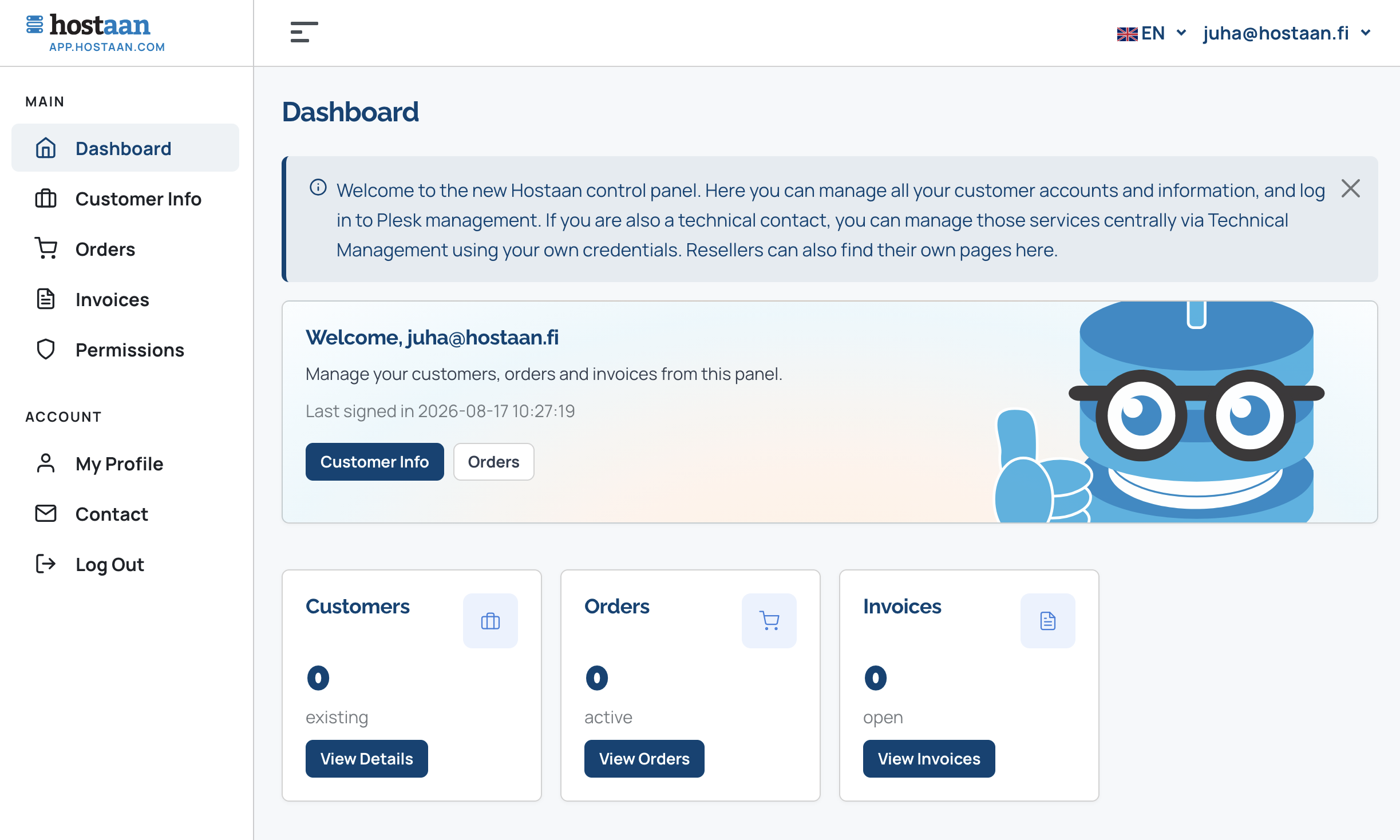Click the "open" label on Invoices card
The height and width of the screenshot is (840, 1400).
pyautogui.click(x=883, y=718)
